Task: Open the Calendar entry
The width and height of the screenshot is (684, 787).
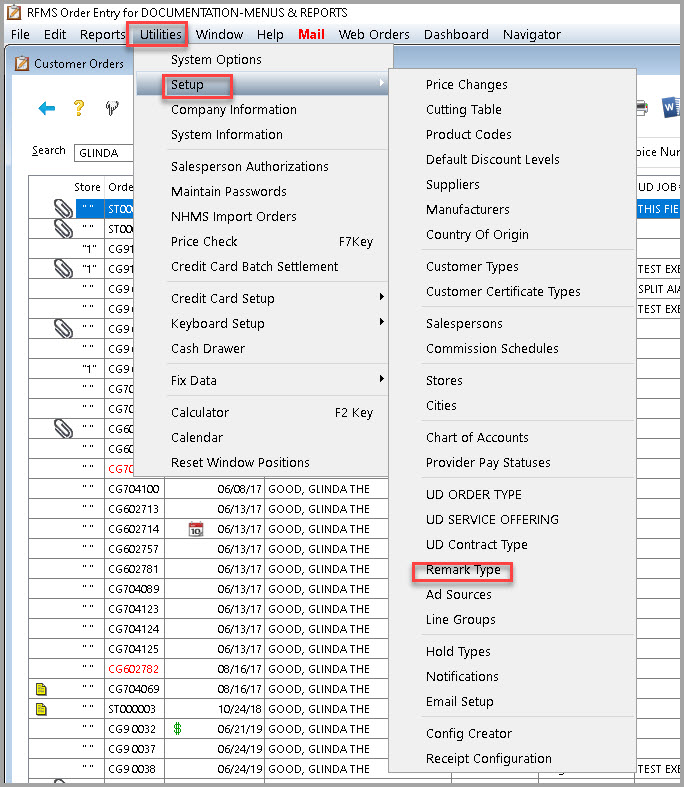Action: tap(197, 438)
